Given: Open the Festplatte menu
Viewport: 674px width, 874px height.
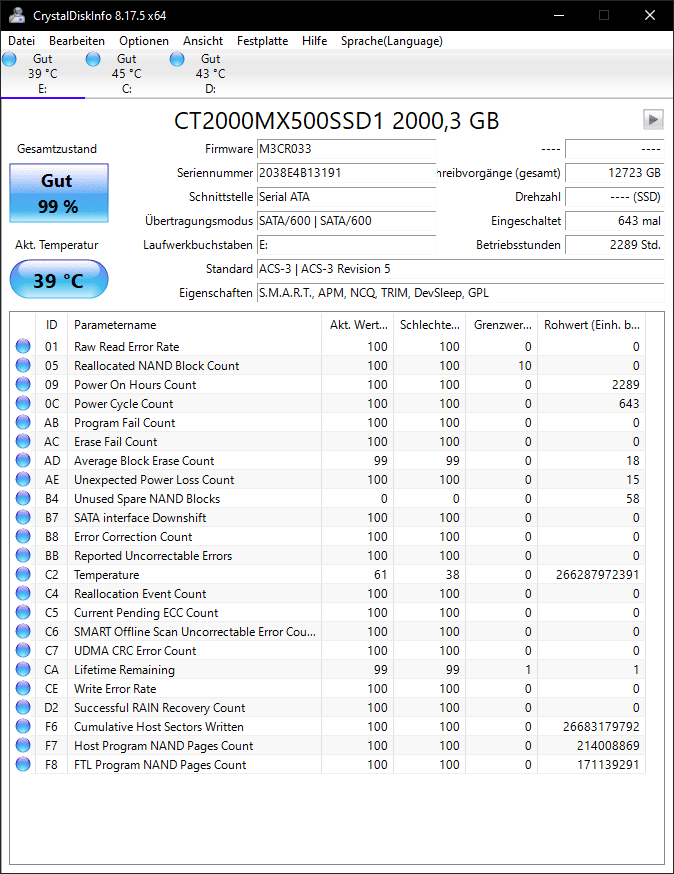Looking at the screenshot, I should (x=263, y=41).
